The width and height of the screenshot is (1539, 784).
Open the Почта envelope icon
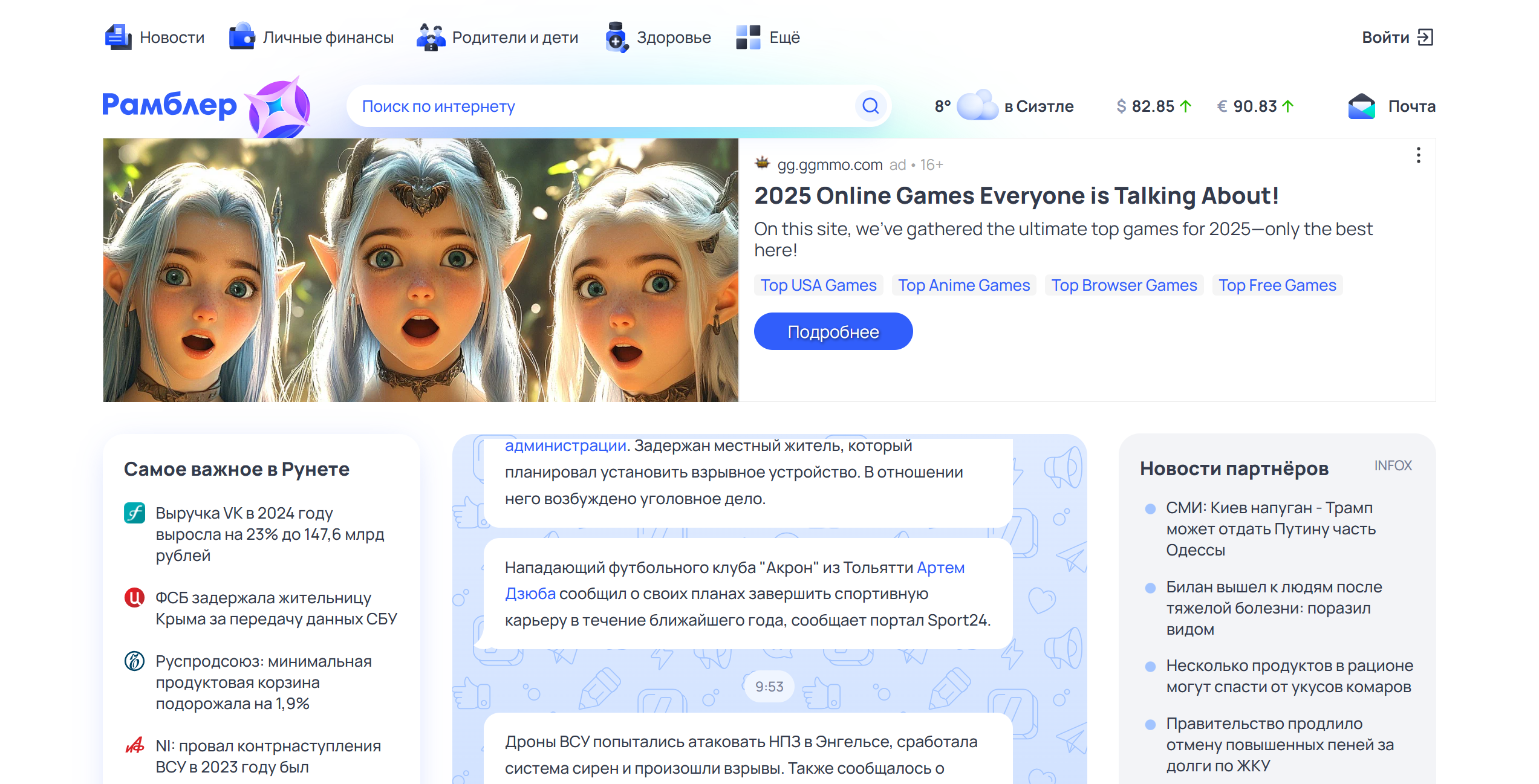pos(1362,106)
